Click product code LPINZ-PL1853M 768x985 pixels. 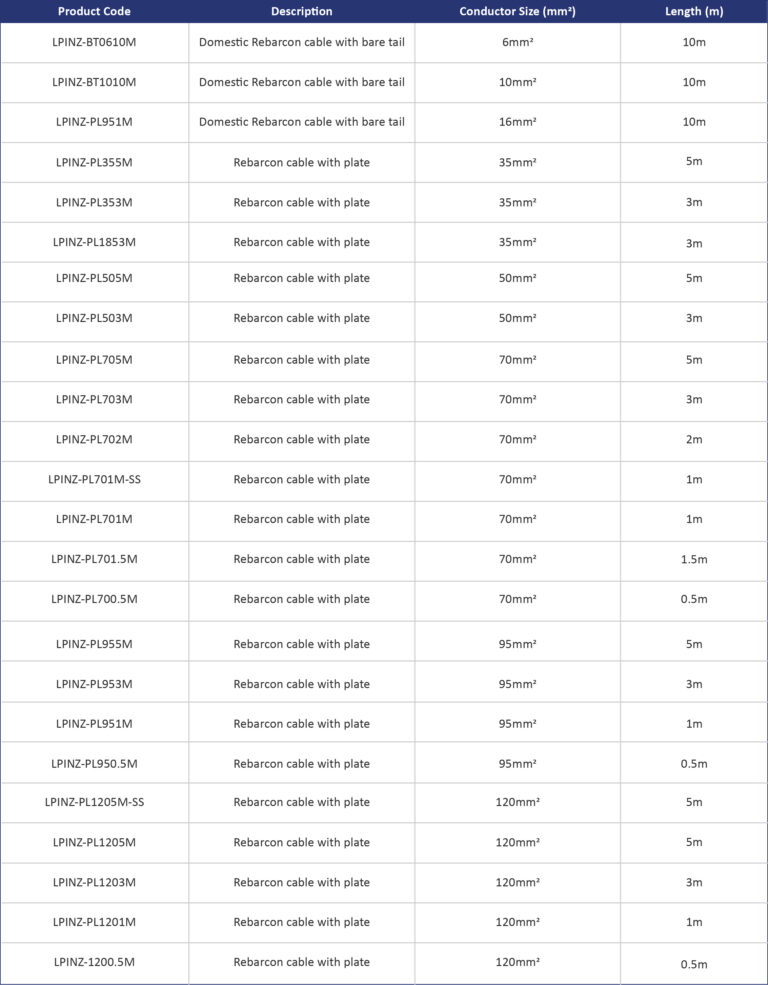pos(94,242)
